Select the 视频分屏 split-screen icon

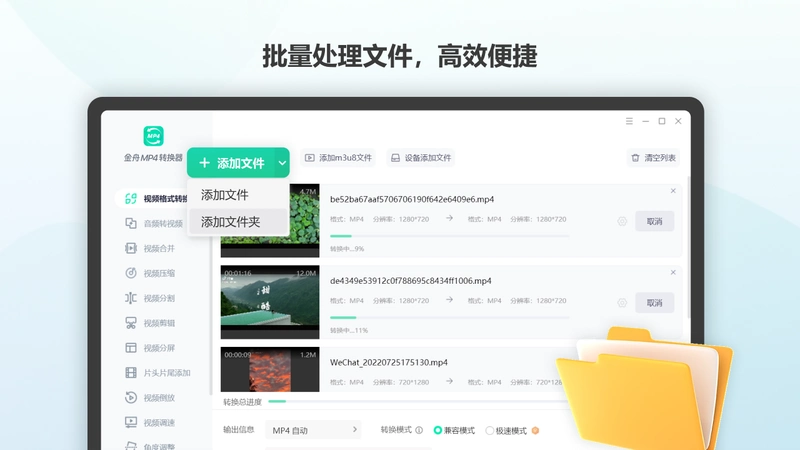(x=131, y=348)
